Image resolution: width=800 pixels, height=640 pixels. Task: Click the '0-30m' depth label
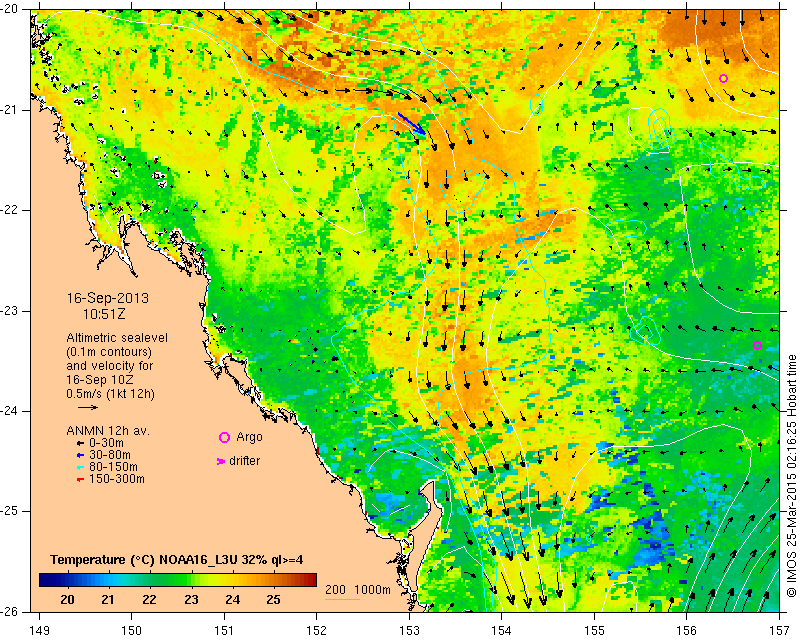pos(106,443)
